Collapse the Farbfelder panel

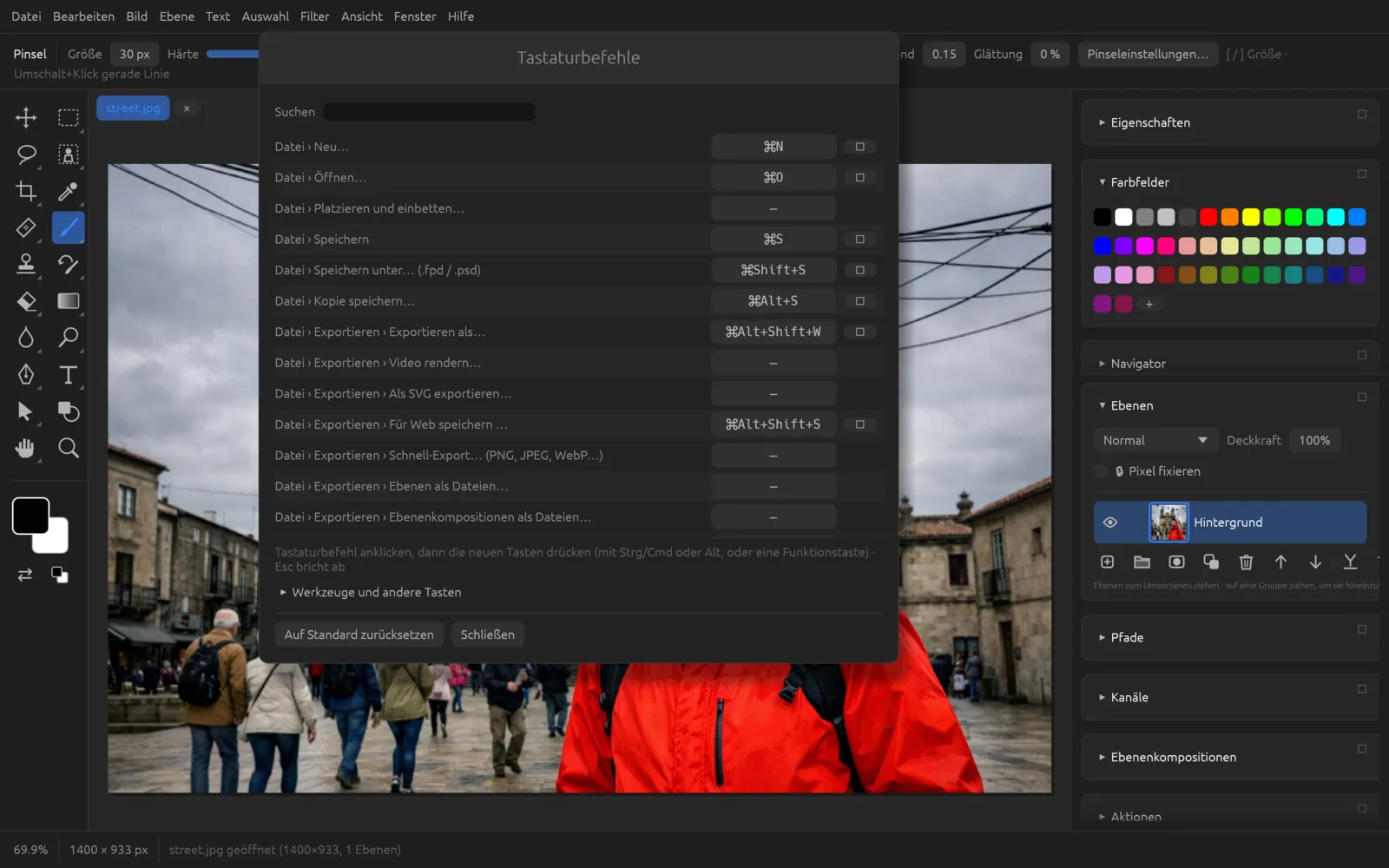(x=1134, y=182)
